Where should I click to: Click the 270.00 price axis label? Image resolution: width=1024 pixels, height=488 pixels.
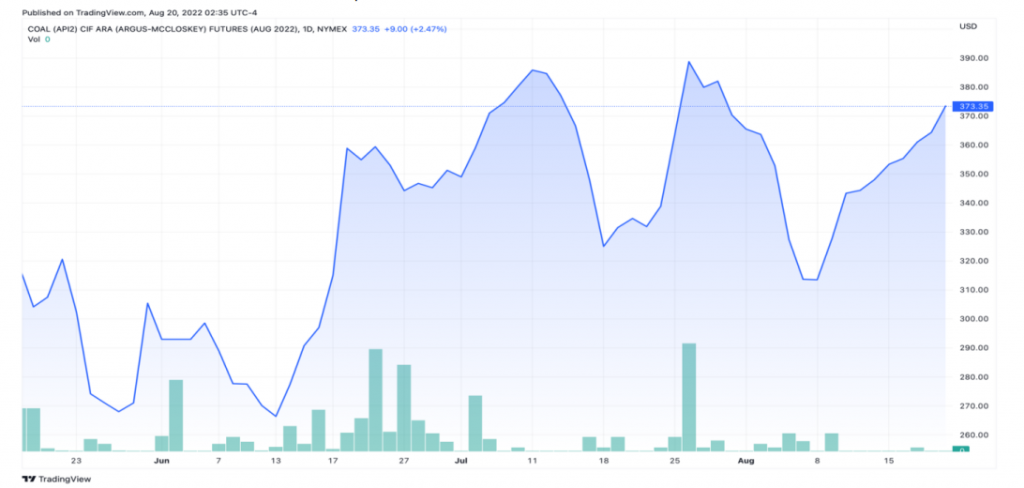coord(972,406)
